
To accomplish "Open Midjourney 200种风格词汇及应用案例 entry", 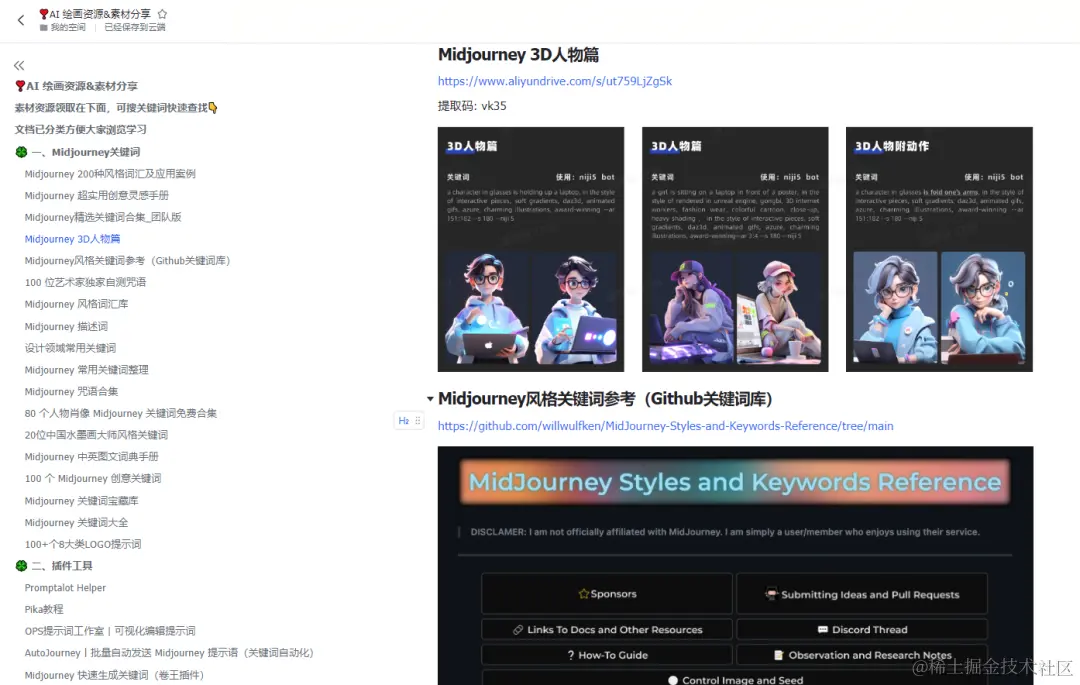I will coord(110,173).
